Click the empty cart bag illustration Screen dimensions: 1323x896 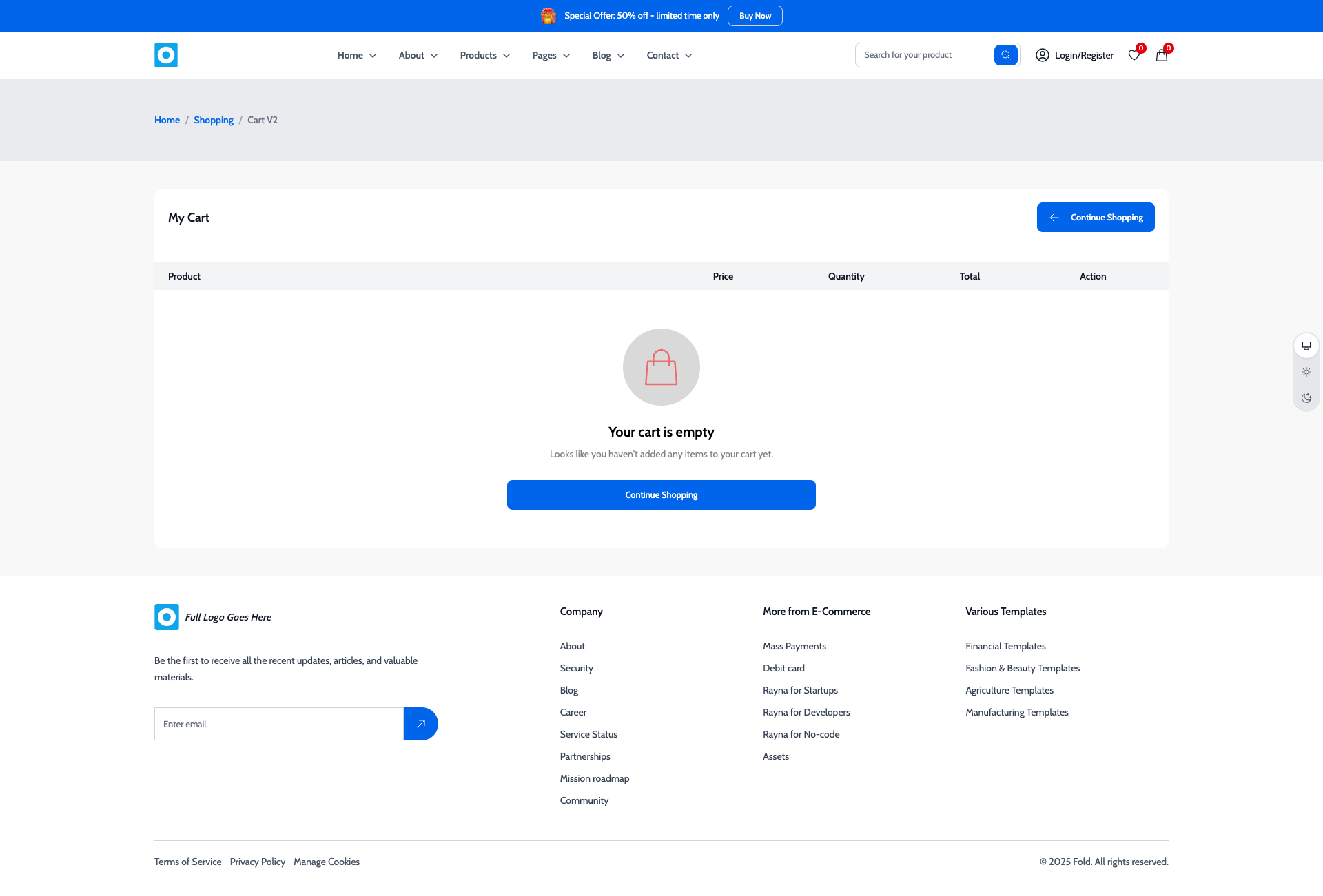point(661,367)
